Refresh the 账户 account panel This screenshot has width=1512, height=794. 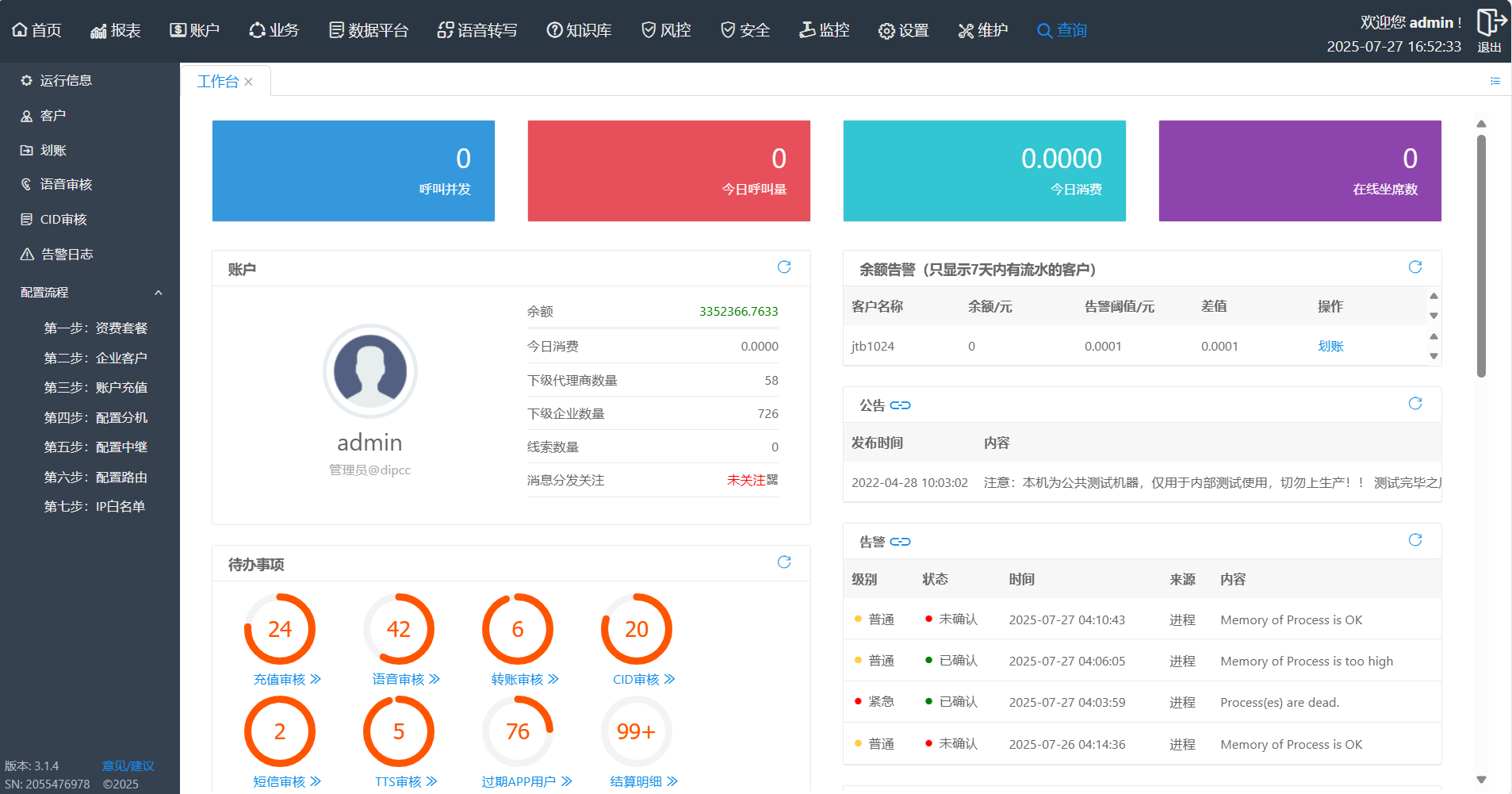point(783,267)
